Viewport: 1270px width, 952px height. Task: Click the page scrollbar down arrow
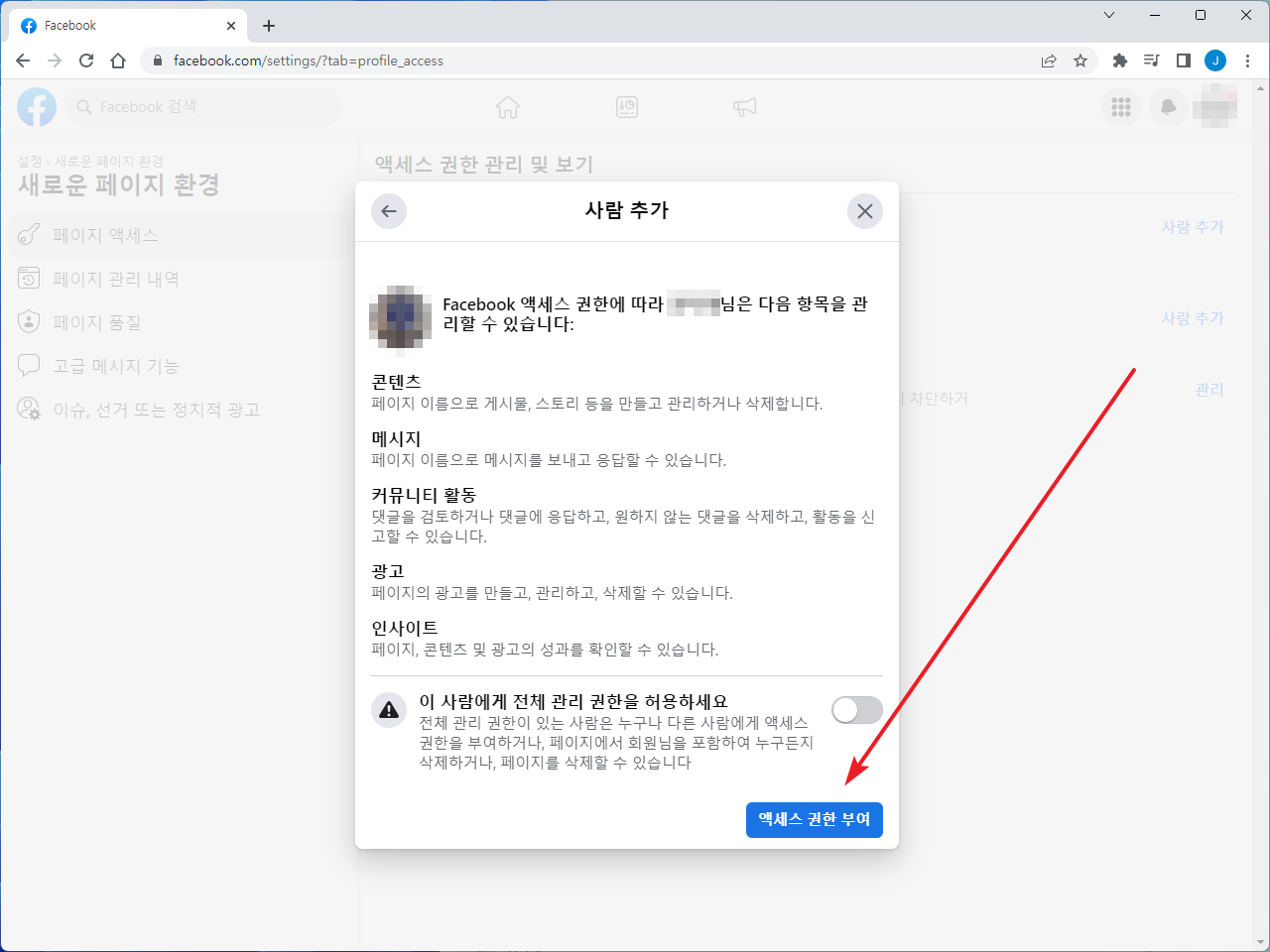[x=1261, y=943]
